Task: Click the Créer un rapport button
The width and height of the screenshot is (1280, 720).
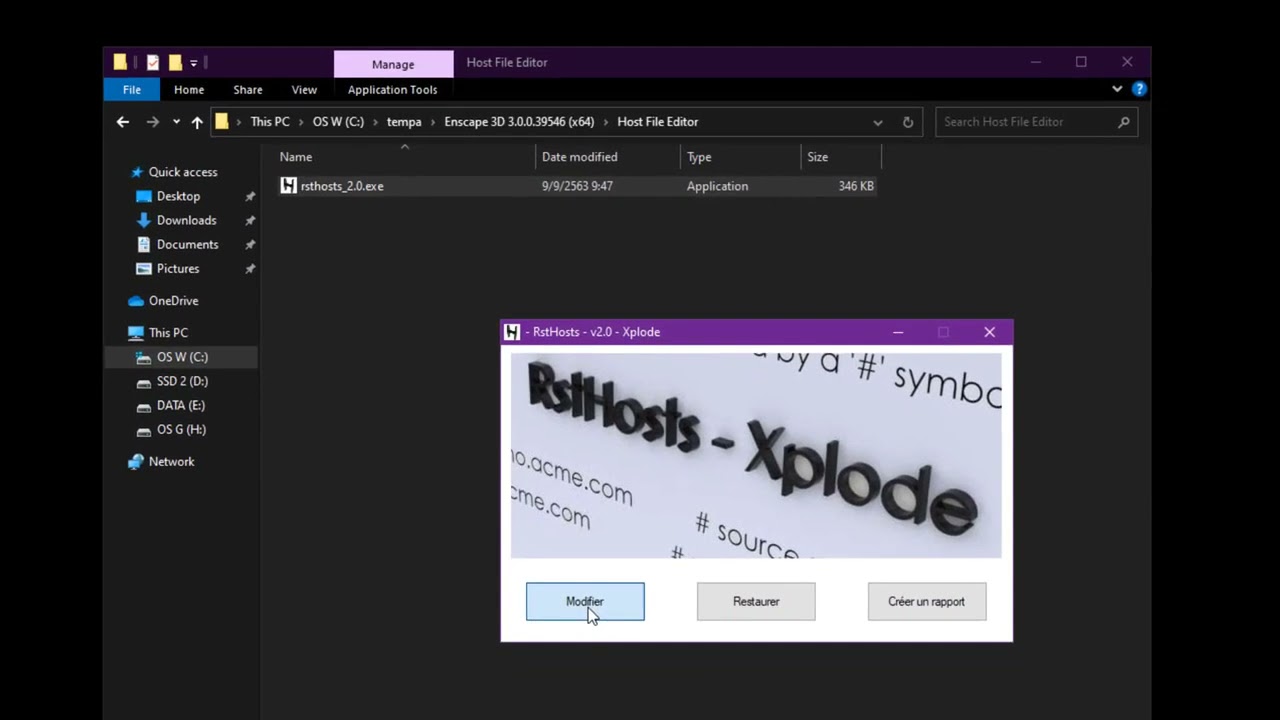Action: (x=927, y=601)
